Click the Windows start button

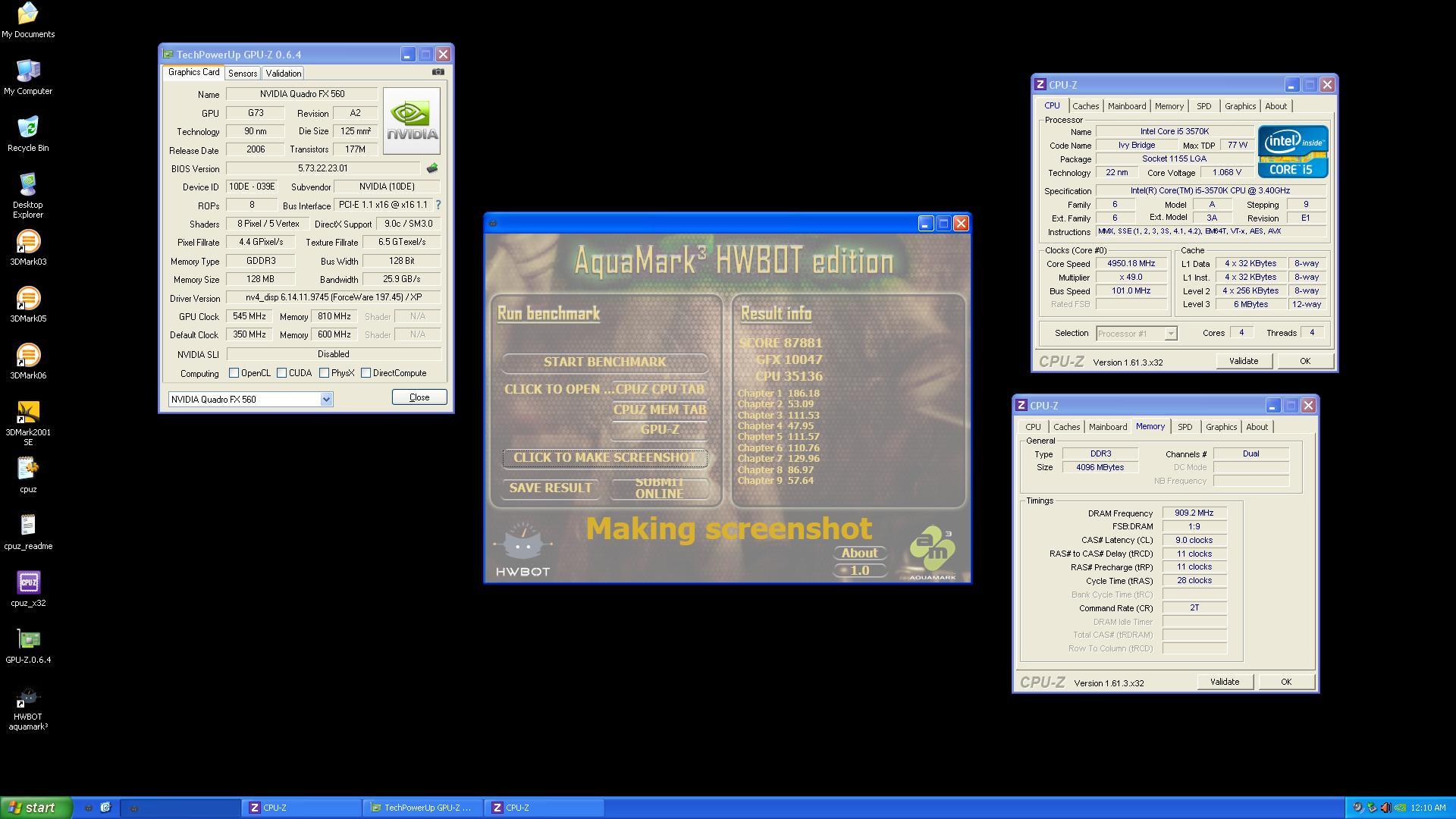click(36, 808)
